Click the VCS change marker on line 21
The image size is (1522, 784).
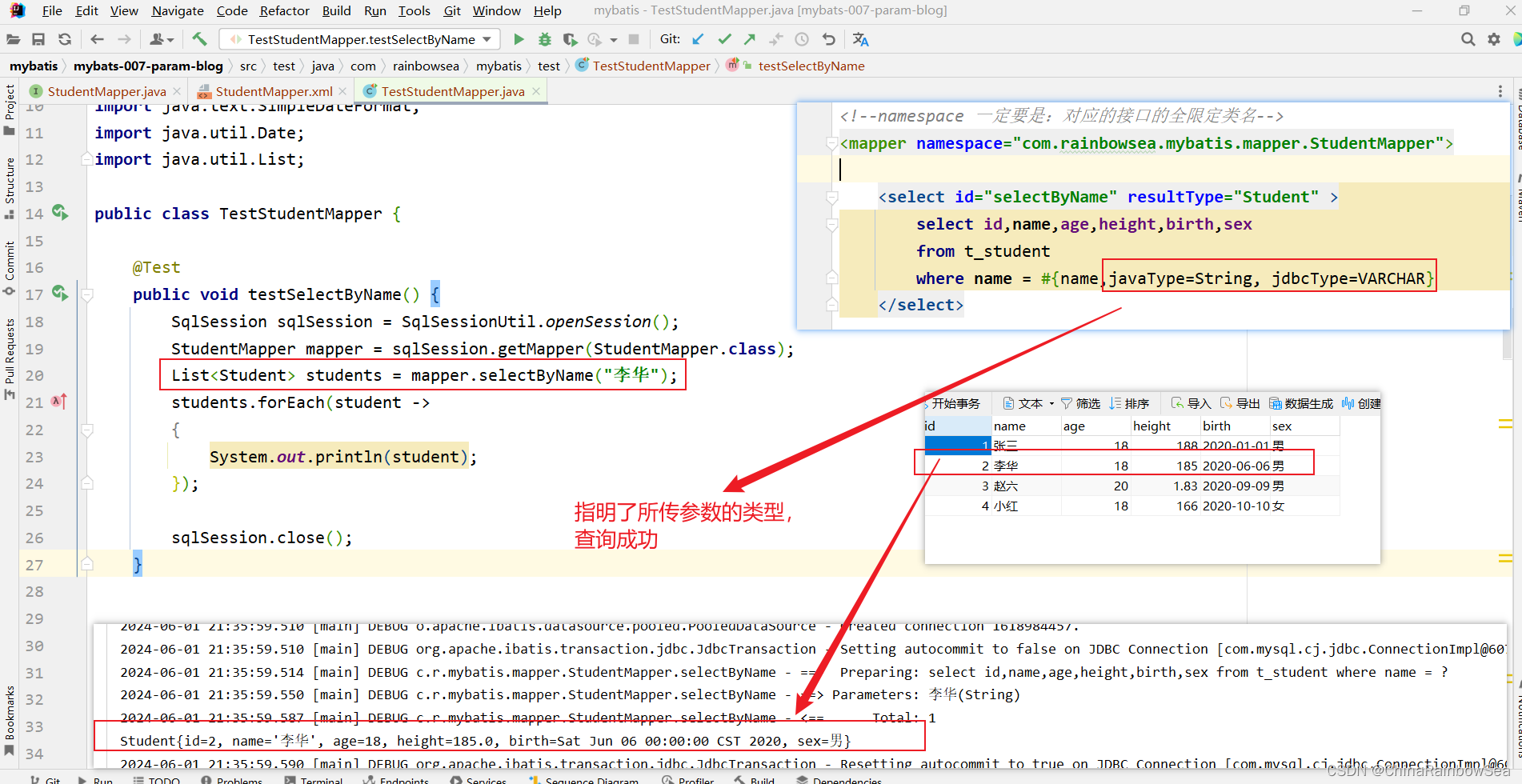[59, 401]
